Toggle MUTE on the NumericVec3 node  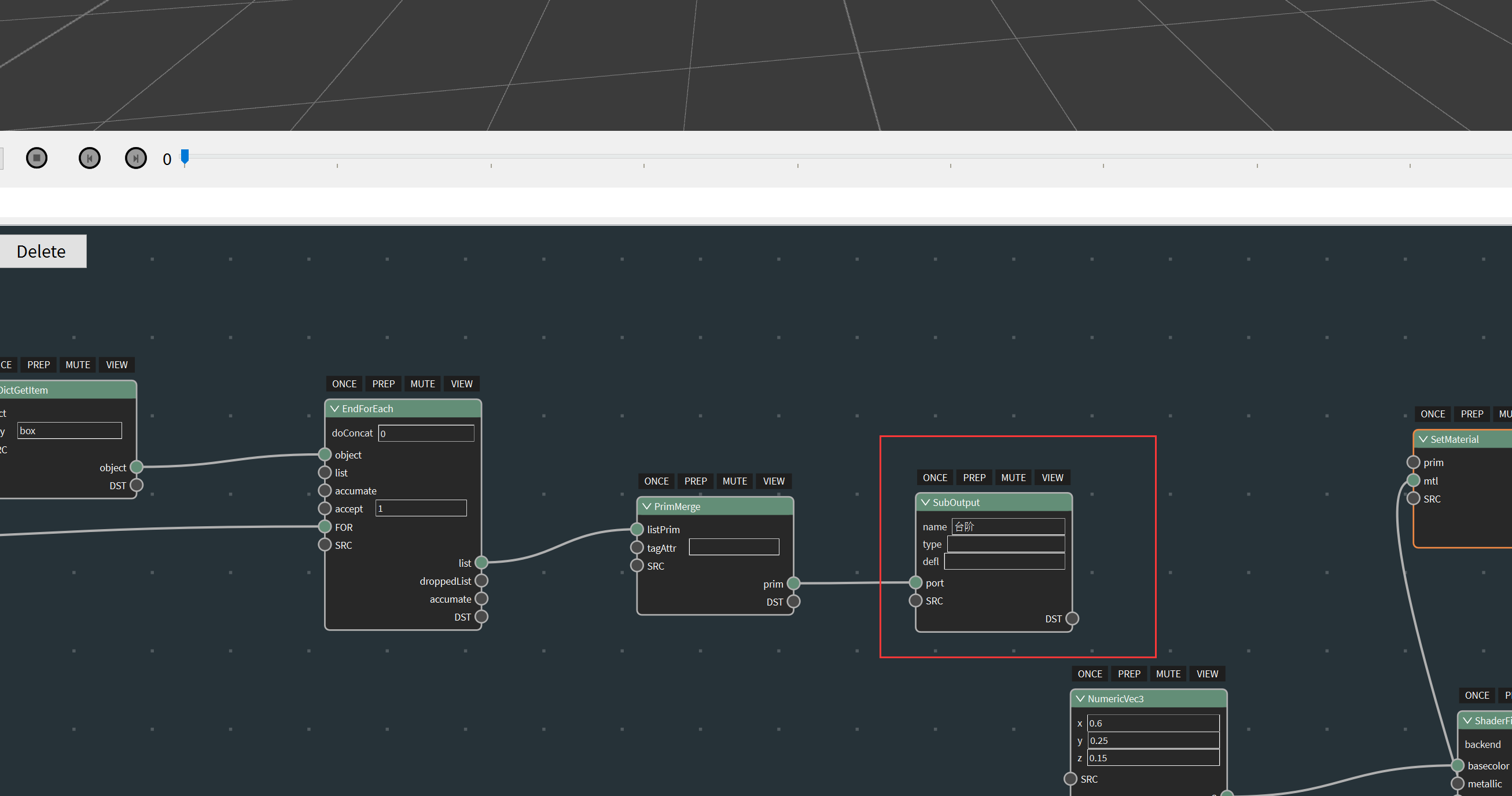[x=1169, y=674]
